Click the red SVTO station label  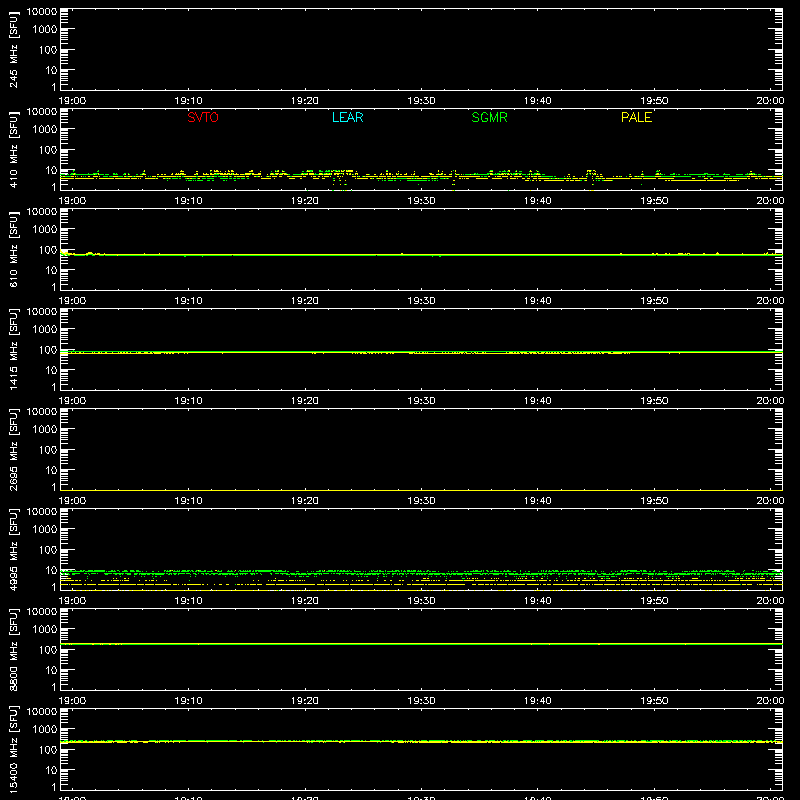[x=203, y=117]
